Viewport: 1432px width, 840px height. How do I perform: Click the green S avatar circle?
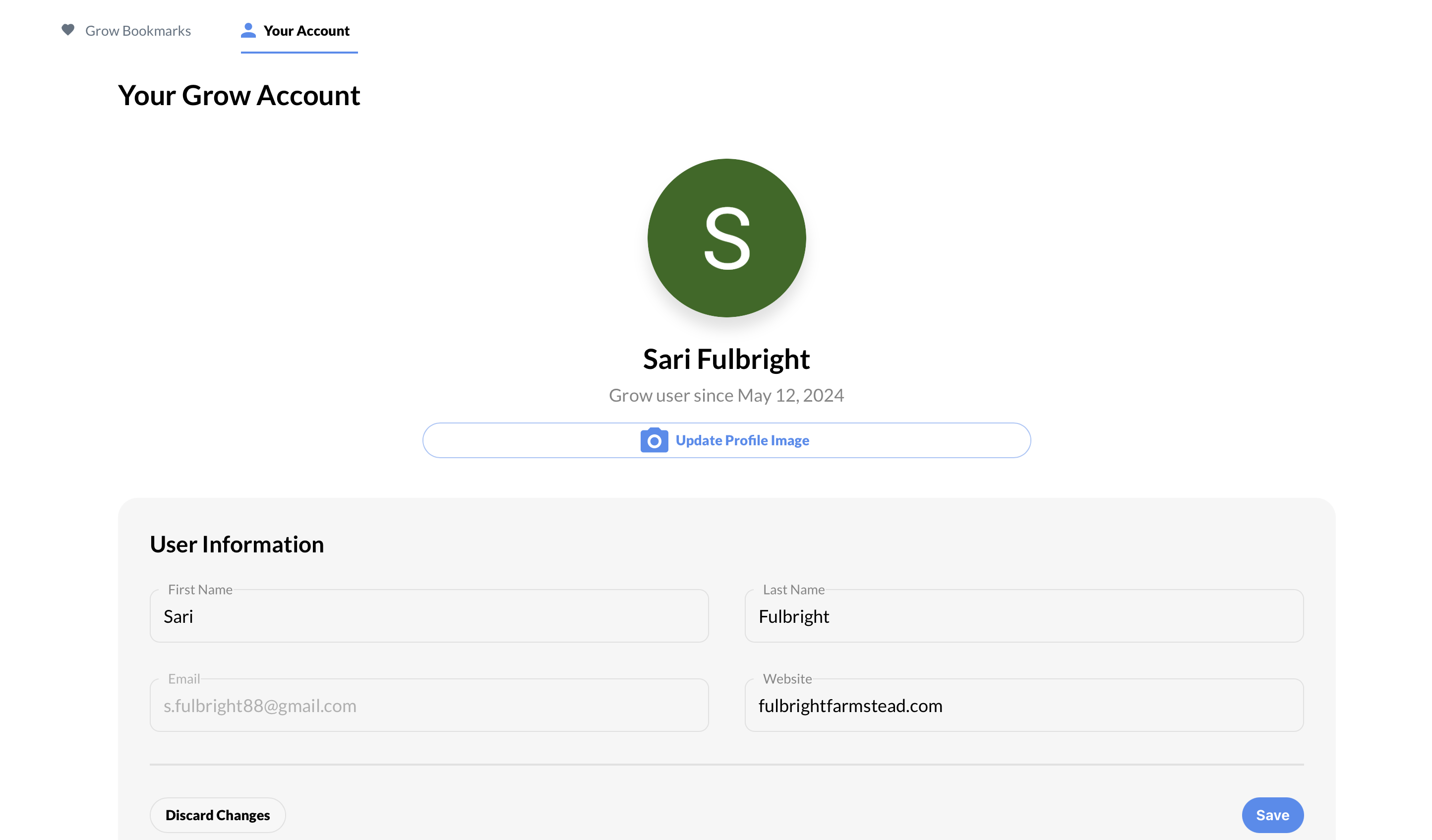pyautogui.click(x=726, y=238)
